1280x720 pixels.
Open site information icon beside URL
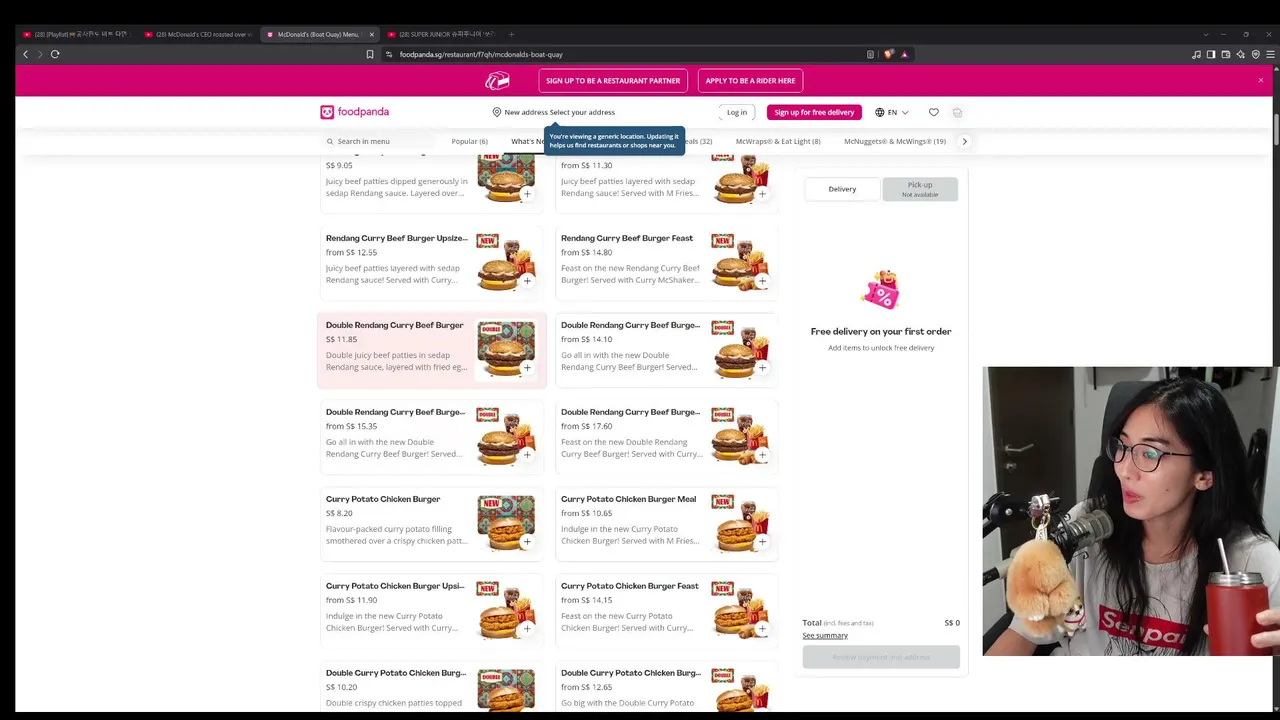coord(389,54)
